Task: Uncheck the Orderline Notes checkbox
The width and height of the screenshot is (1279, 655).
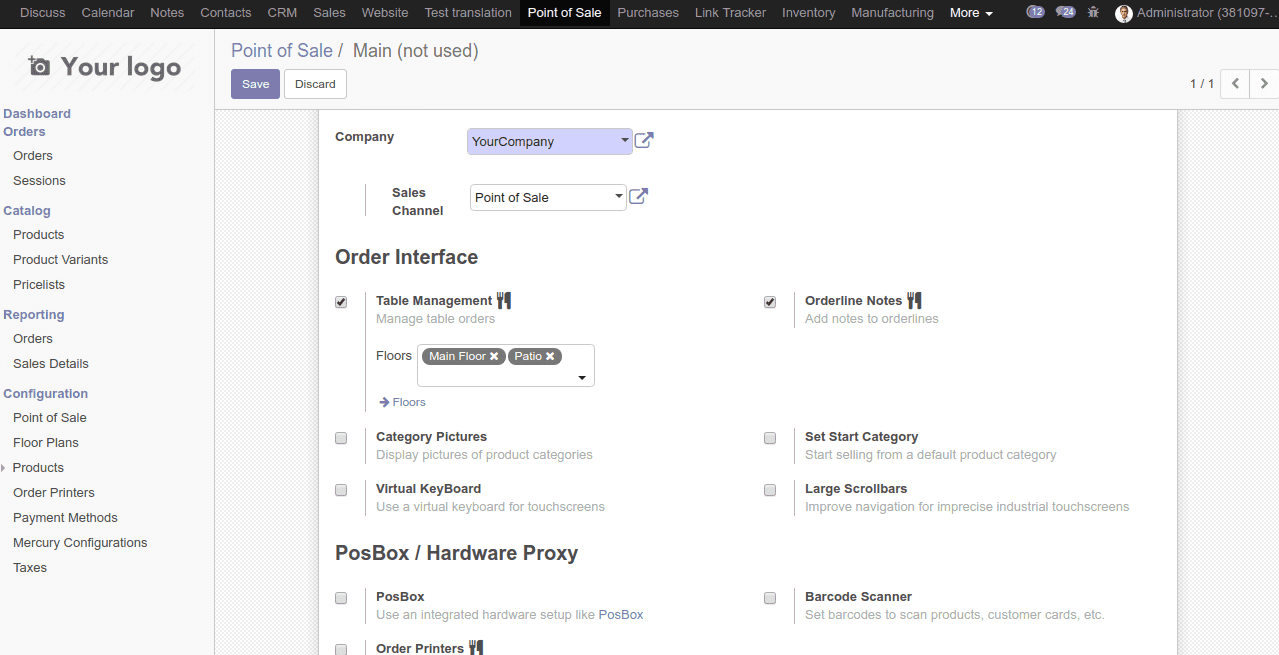Action: click(769, 301)
